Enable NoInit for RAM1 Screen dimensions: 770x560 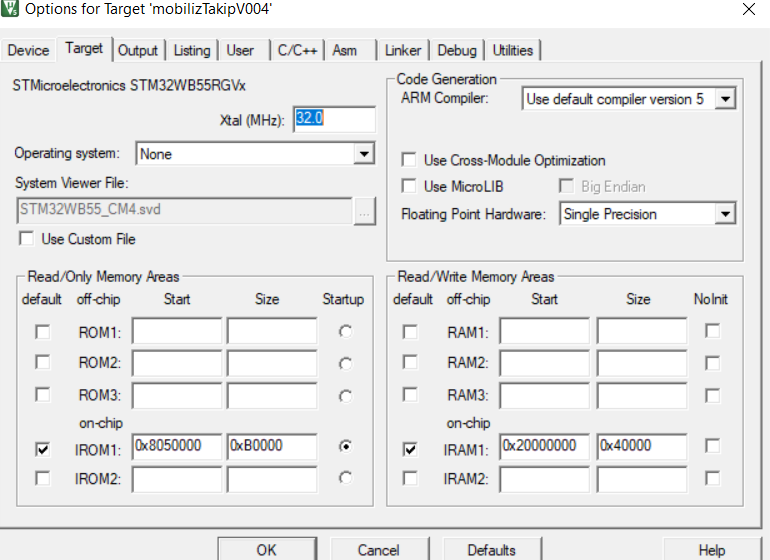coord(713,331)
